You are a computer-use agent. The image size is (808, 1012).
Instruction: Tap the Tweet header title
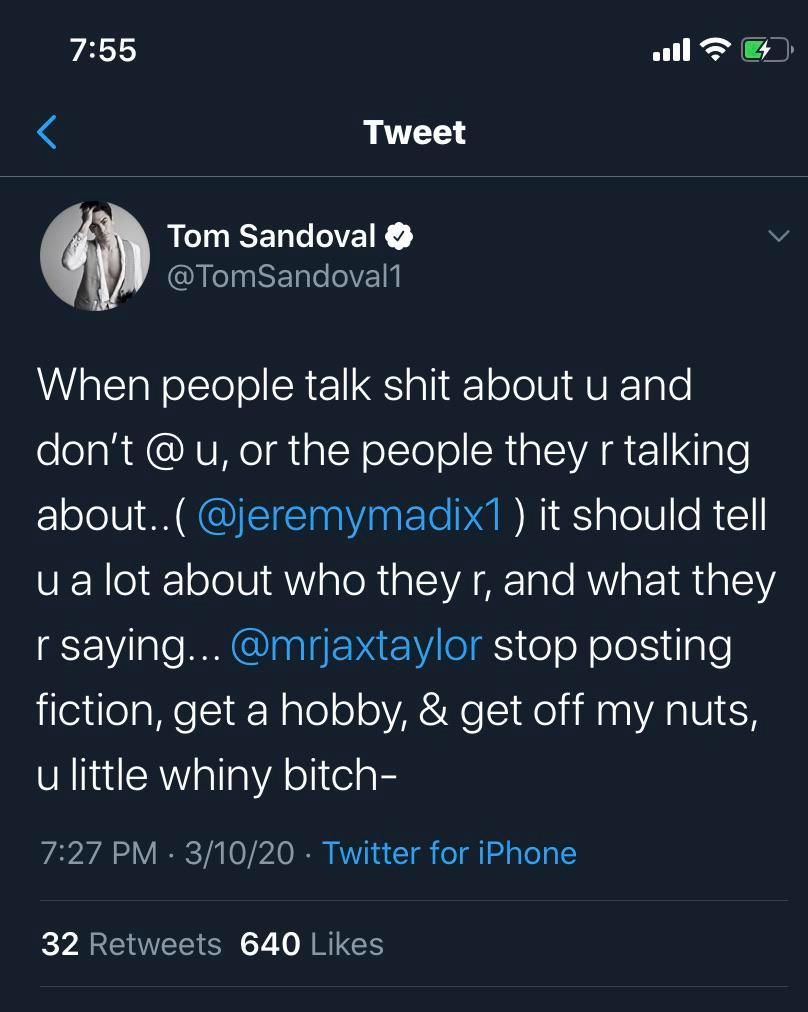(x=414, y=132)
